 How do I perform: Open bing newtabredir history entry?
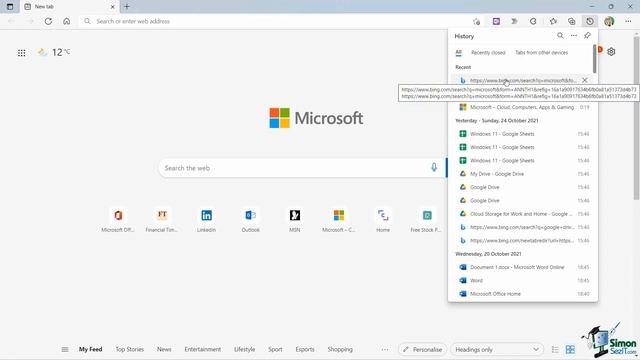tap(522, 241)
